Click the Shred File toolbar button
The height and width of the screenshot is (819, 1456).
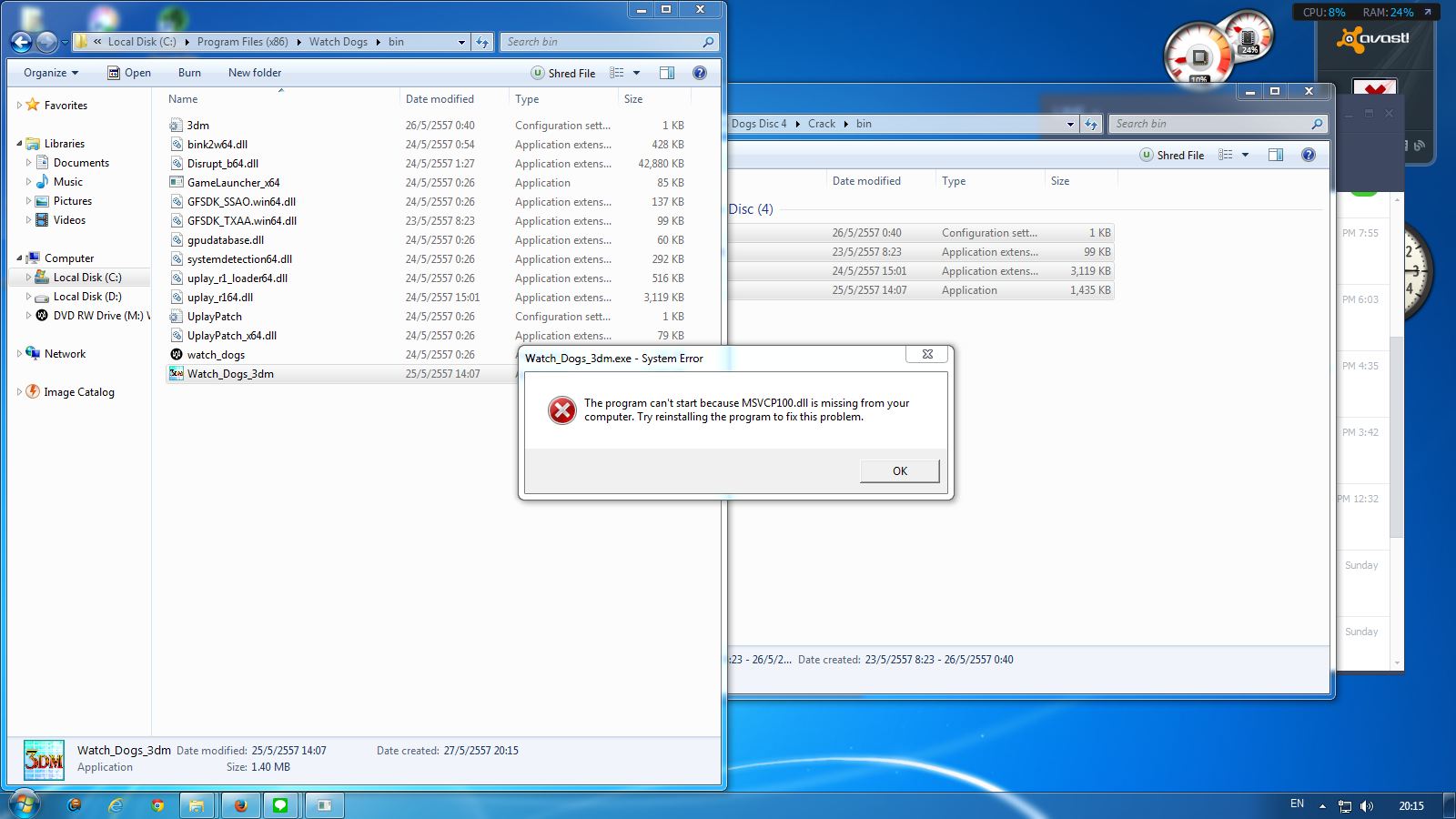(x=563, y=73)
